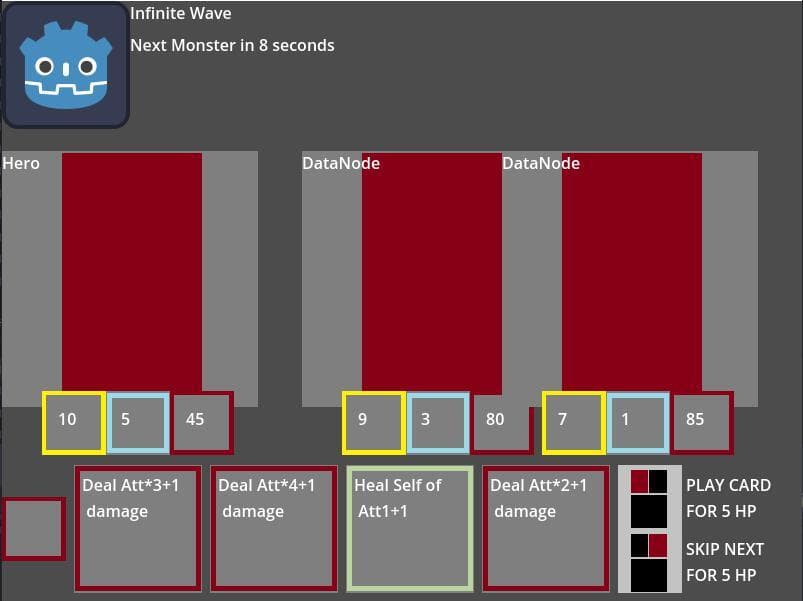
Task: Play the Heal Self of Att1+1 card
Action: pyautogui.click(x=410, y=528)
